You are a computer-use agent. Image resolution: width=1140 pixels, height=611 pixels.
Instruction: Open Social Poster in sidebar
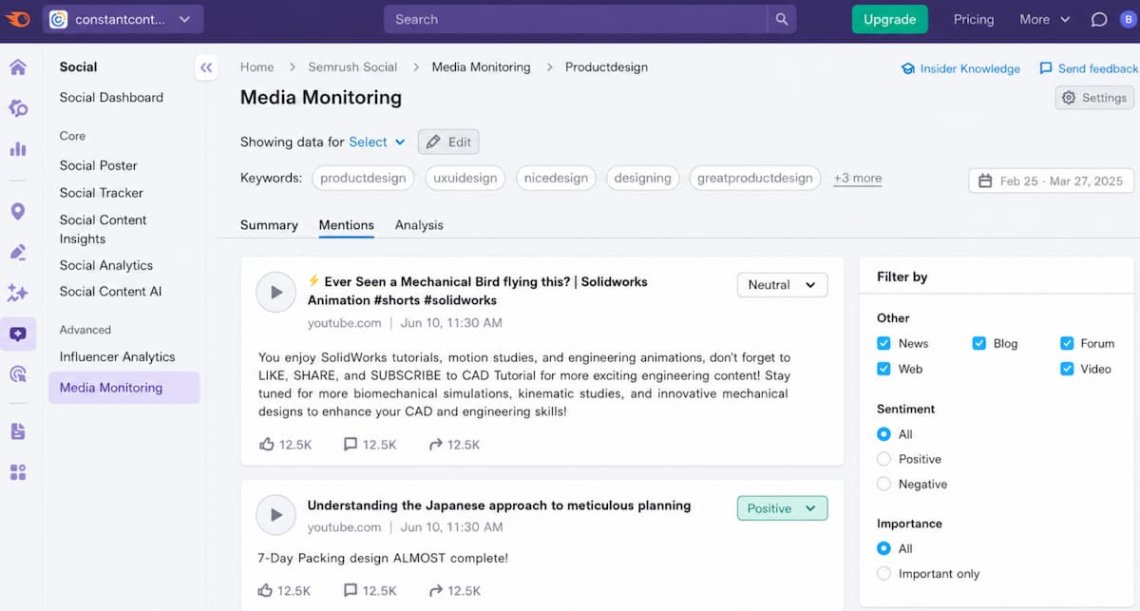click(98, 166)
